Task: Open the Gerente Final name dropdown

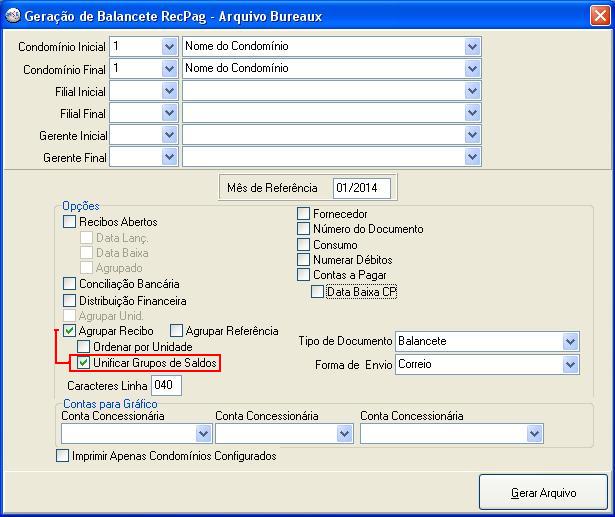Action: coord(472,157)
